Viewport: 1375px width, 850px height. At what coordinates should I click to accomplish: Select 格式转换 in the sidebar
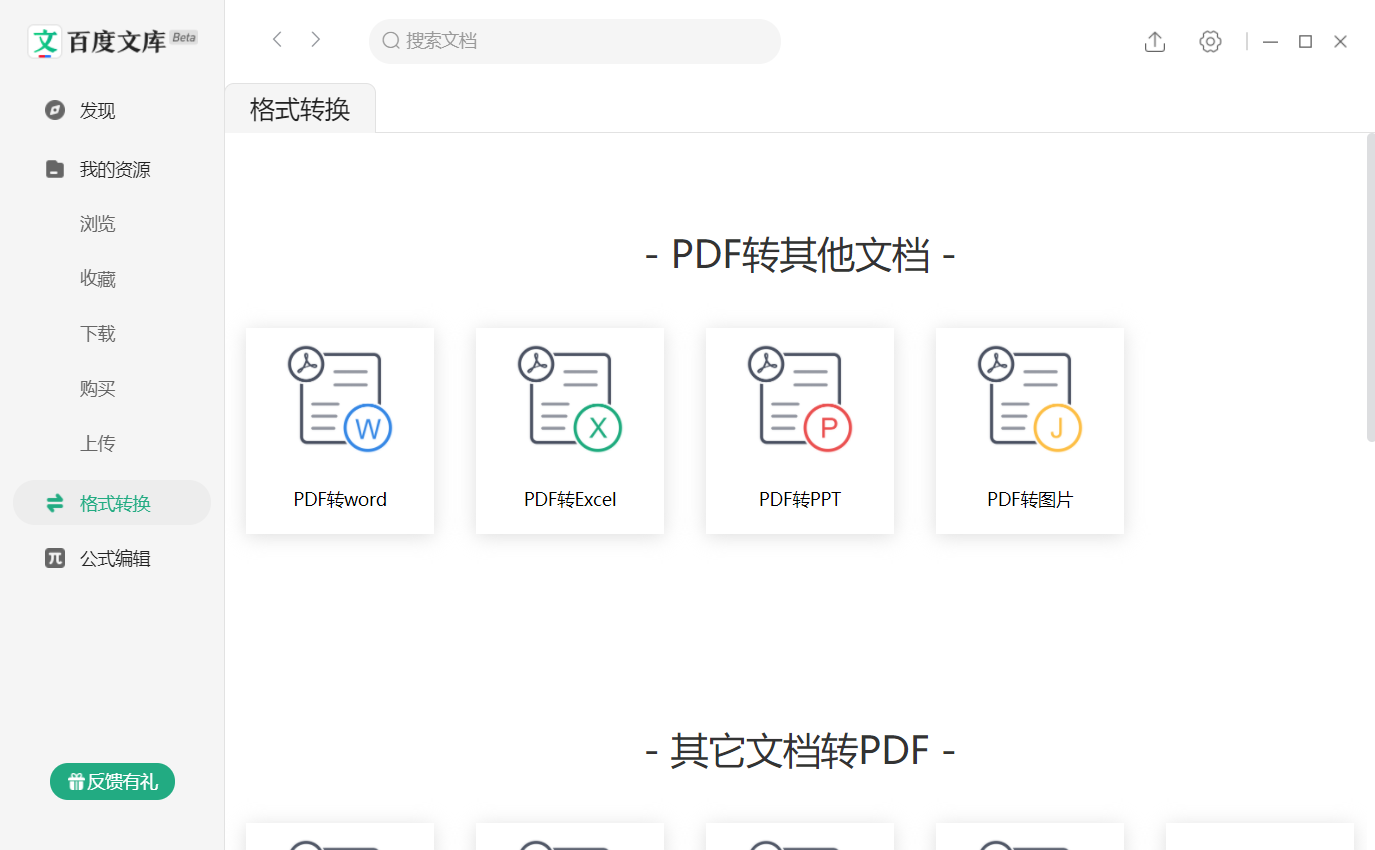[x=112, y=503]
